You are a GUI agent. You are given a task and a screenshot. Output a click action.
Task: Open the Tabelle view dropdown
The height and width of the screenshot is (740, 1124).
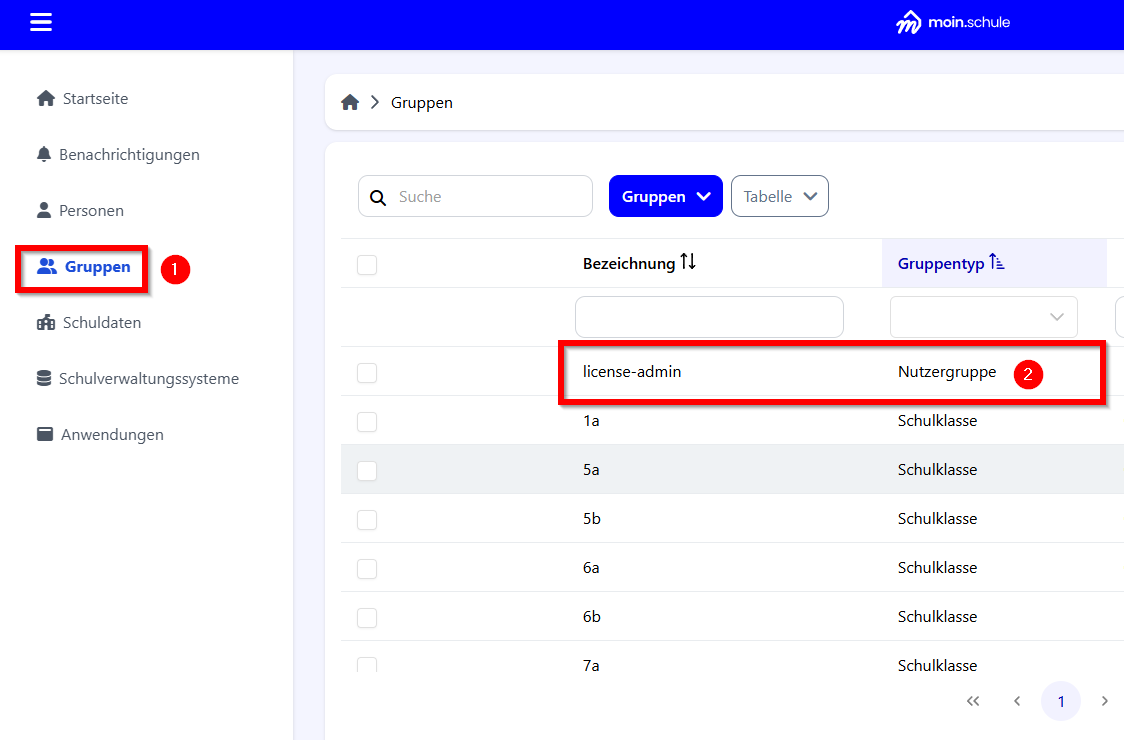pos(779,197)
